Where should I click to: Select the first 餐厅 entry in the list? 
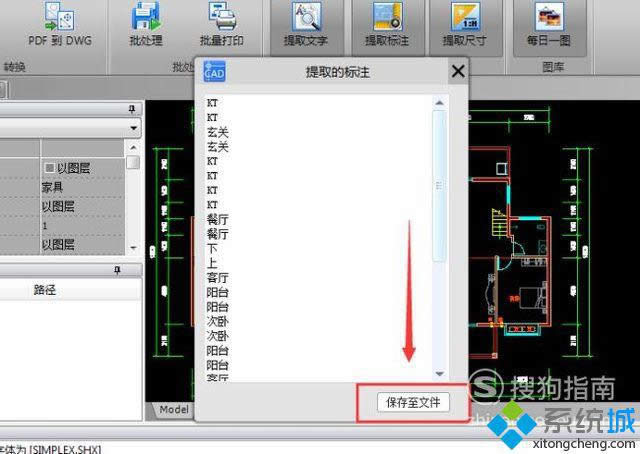pos(217,220)
